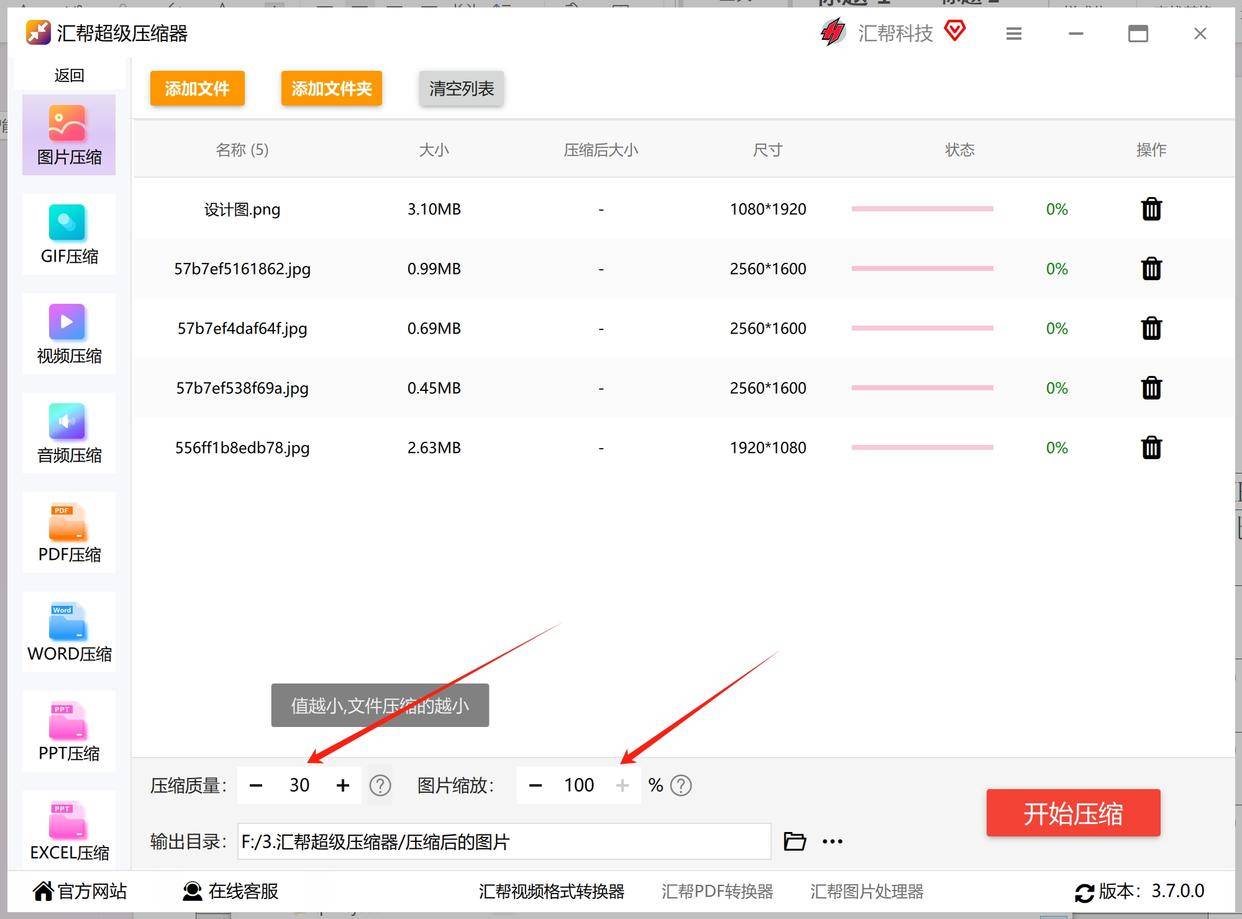Delete 556ff1b8edb78.jpg with its trash icon
1242x919 pixels.
[1151, 447]
